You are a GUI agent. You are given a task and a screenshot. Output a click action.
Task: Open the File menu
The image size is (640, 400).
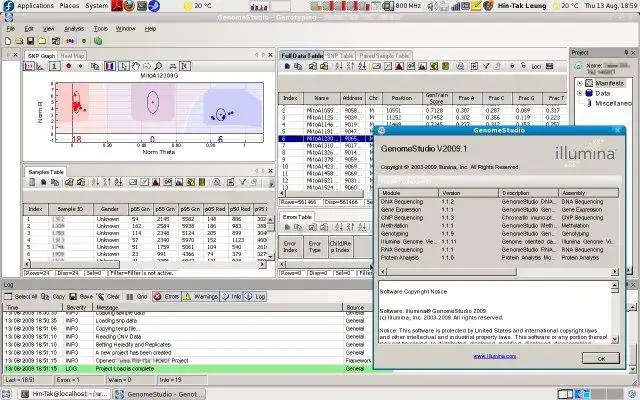click(11, 29)
